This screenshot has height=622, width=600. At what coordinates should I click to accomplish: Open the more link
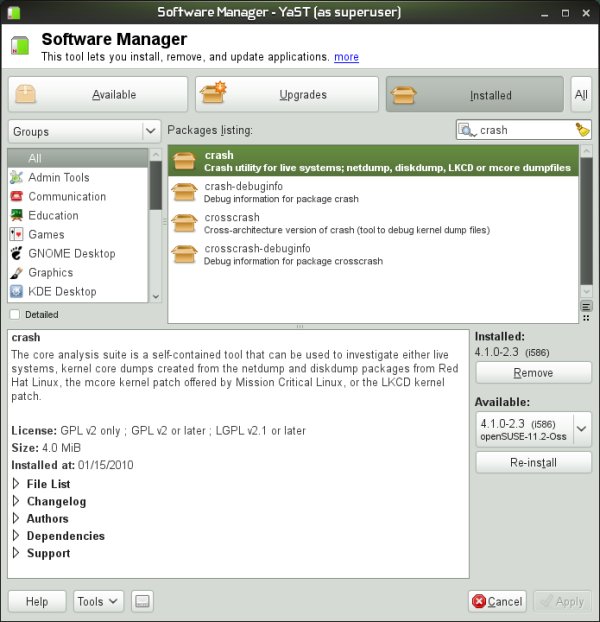point(346,57)
